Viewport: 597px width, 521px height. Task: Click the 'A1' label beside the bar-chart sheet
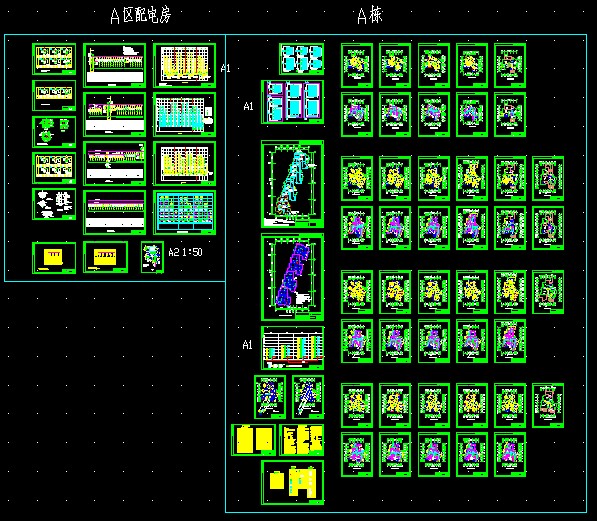click(x=247, y=345)
